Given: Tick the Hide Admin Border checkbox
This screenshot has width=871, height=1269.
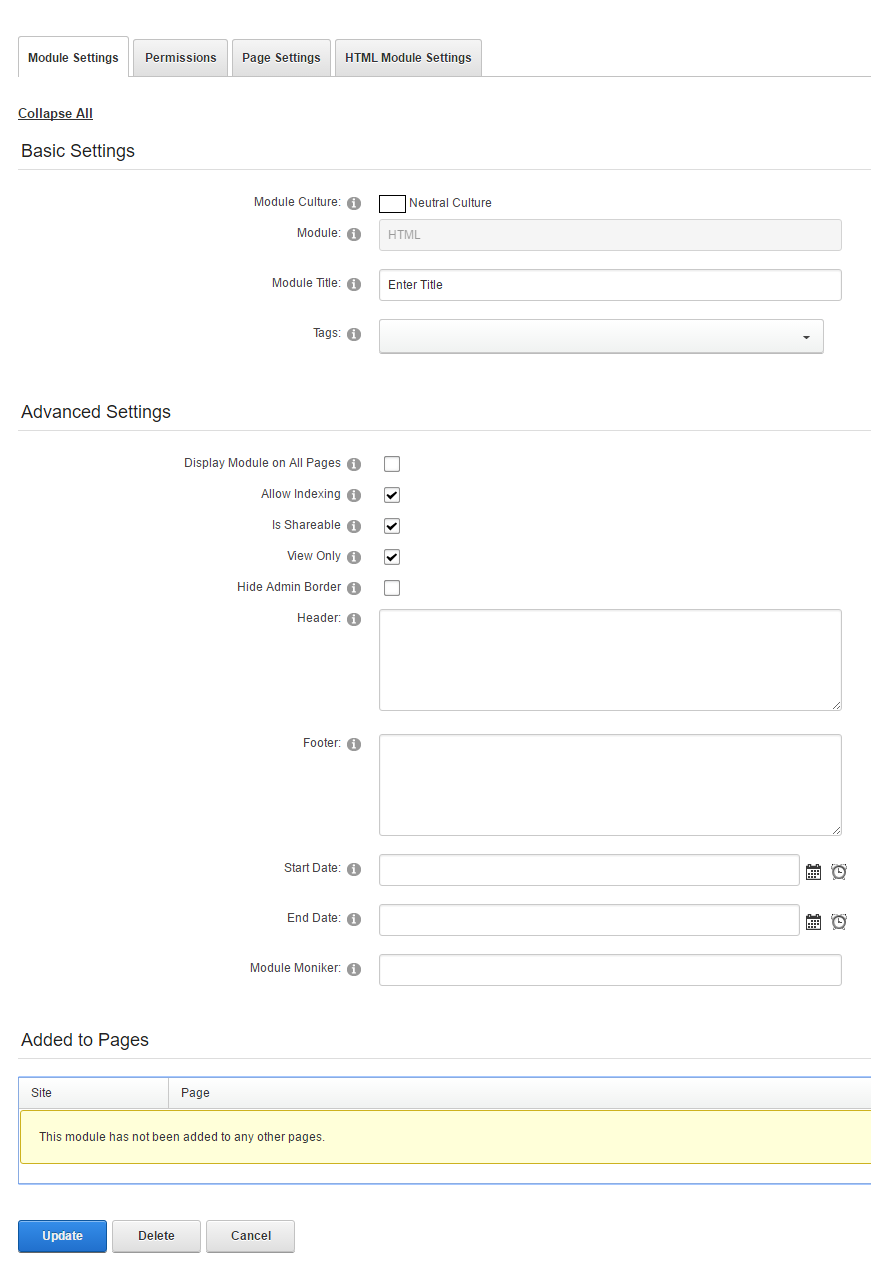Looking at the screenshot, I should (392, 588).
